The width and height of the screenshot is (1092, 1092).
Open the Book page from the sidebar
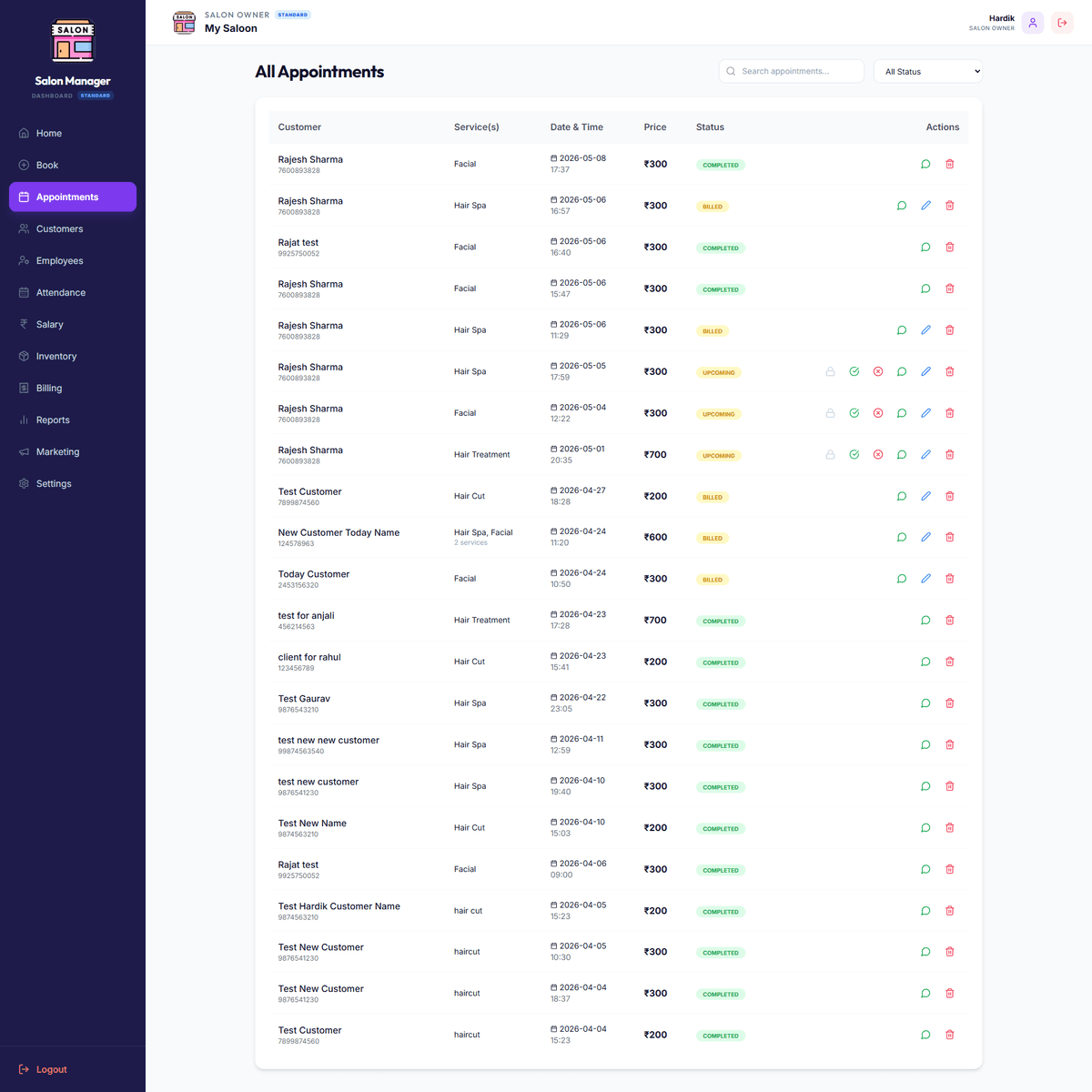pyautogui.click(x=73, y=165)
